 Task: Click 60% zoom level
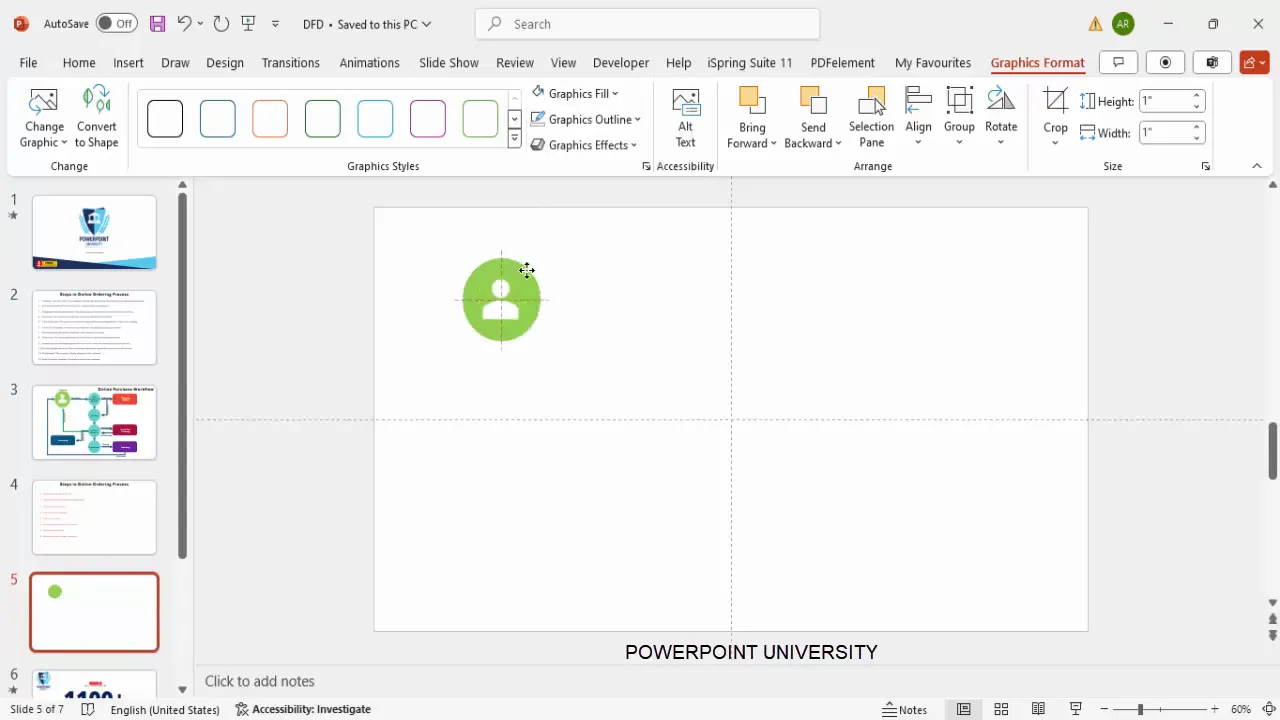[1241, 709]
